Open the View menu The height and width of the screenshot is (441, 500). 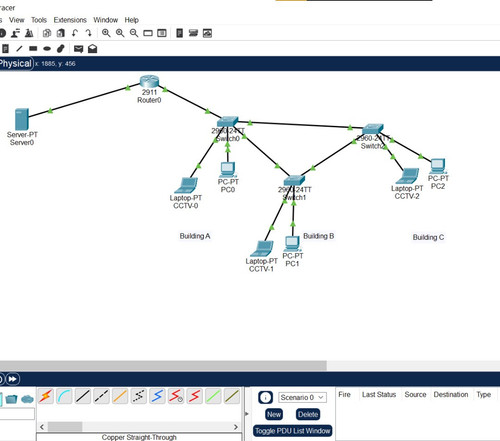point(17,20)
